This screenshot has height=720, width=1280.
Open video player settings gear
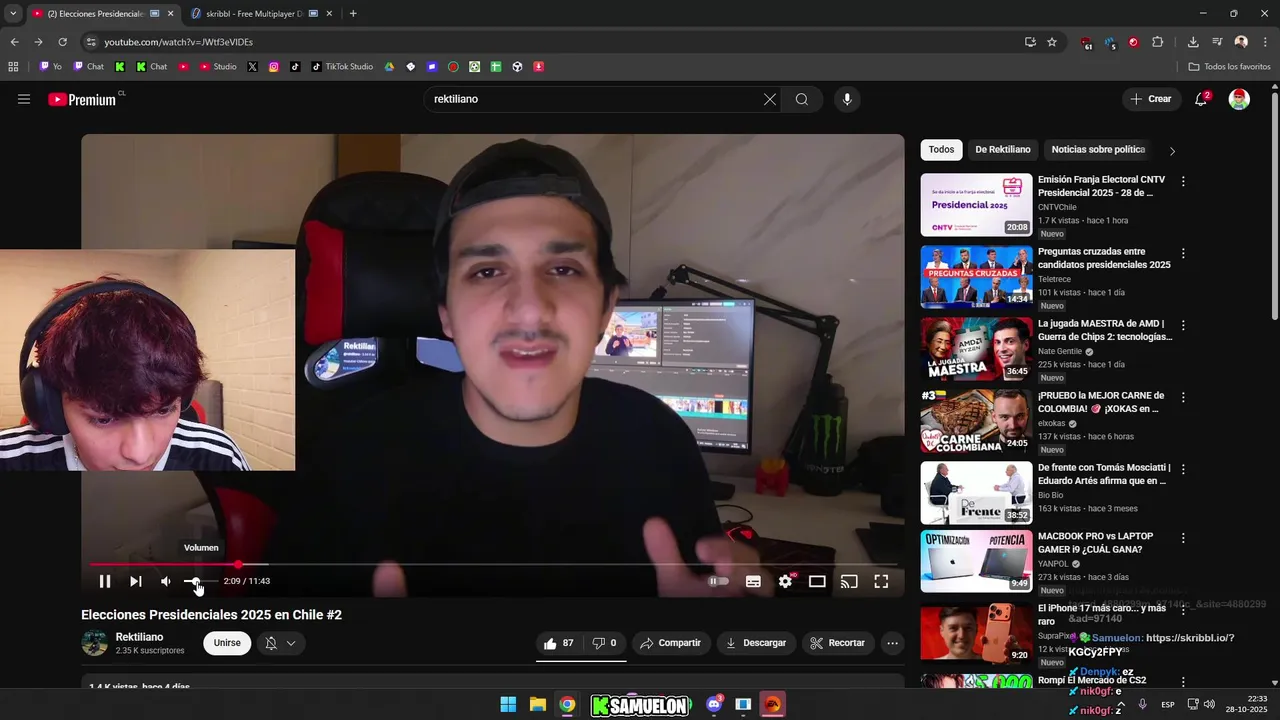click(786, 581)
